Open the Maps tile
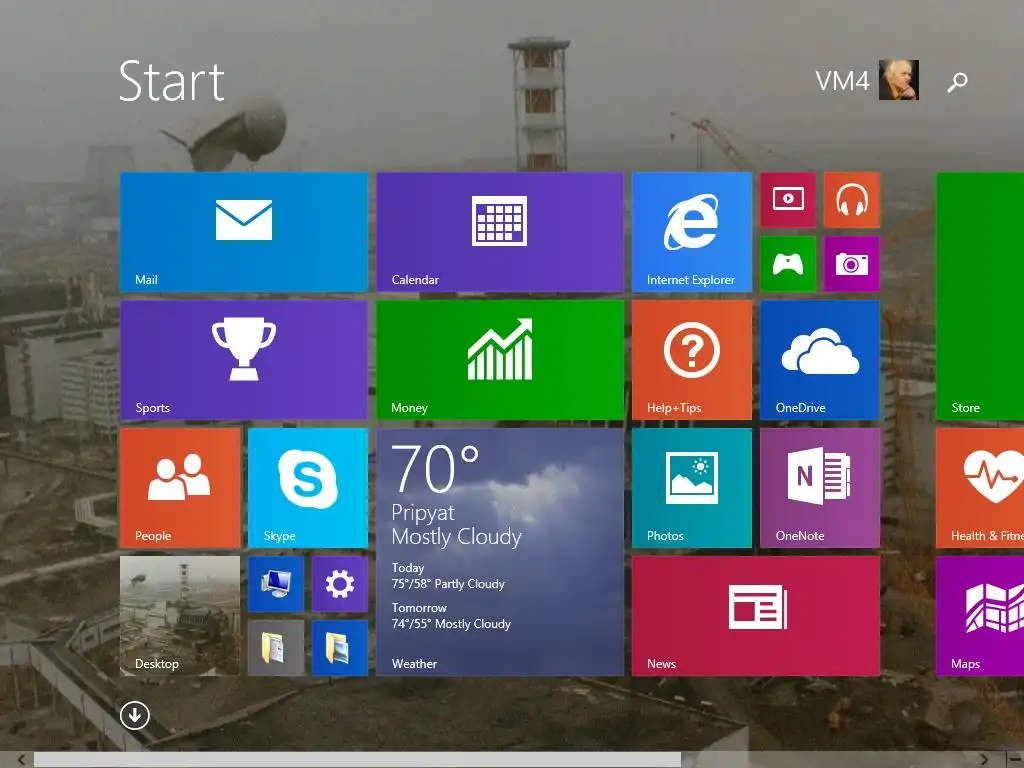Screen dimensions: 1024x768 pyautogui.click(x=980, y=616)
